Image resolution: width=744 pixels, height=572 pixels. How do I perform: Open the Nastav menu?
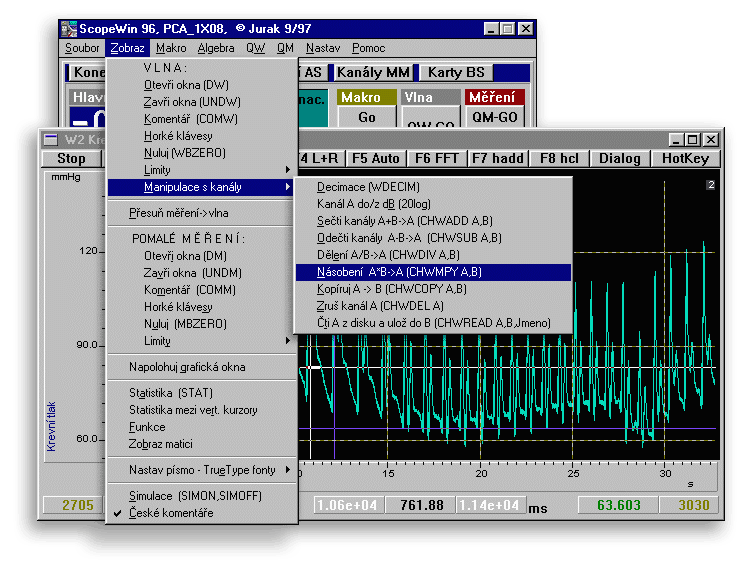[323, 48]
